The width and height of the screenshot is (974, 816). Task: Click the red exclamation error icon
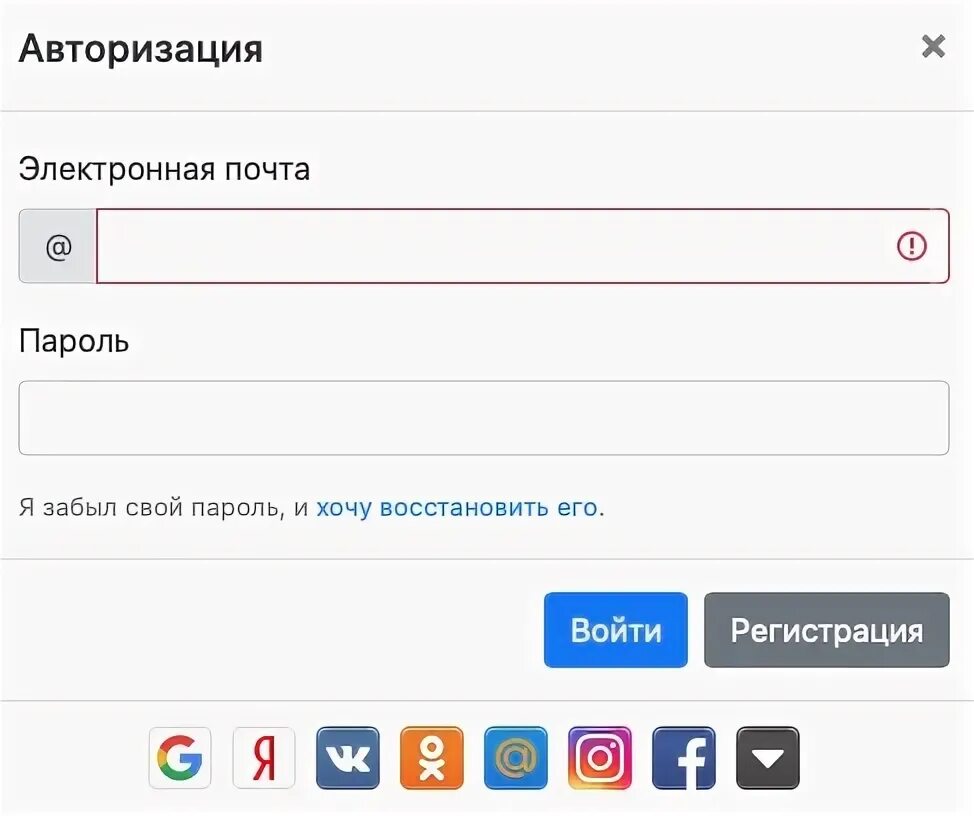[911, 246]
